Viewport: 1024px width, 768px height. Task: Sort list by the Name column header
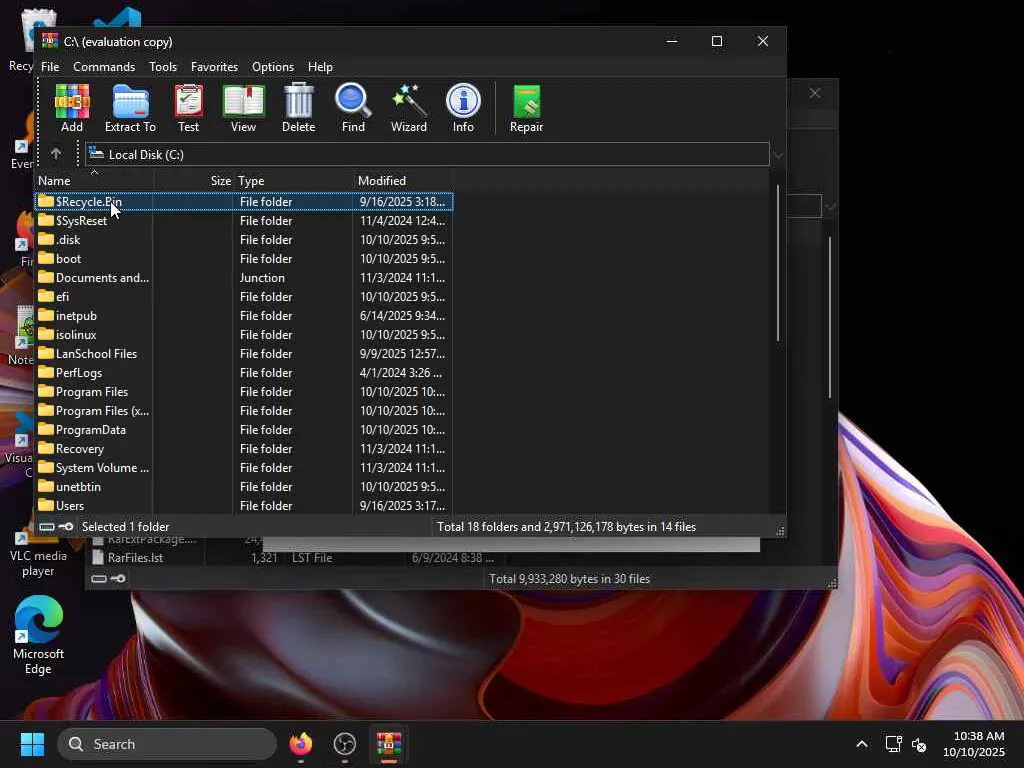coord(54,181)
